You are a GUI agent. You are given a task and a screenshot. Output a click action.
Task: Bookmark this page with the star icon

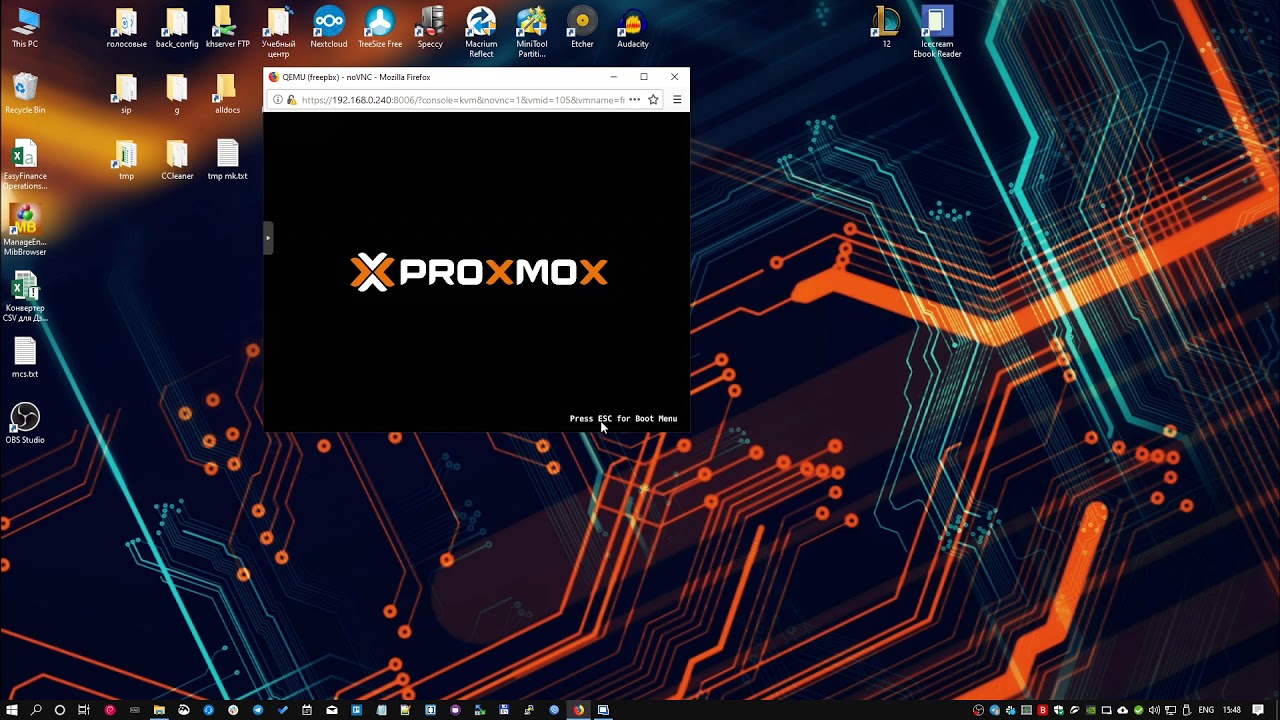click(x=653, y=100)
